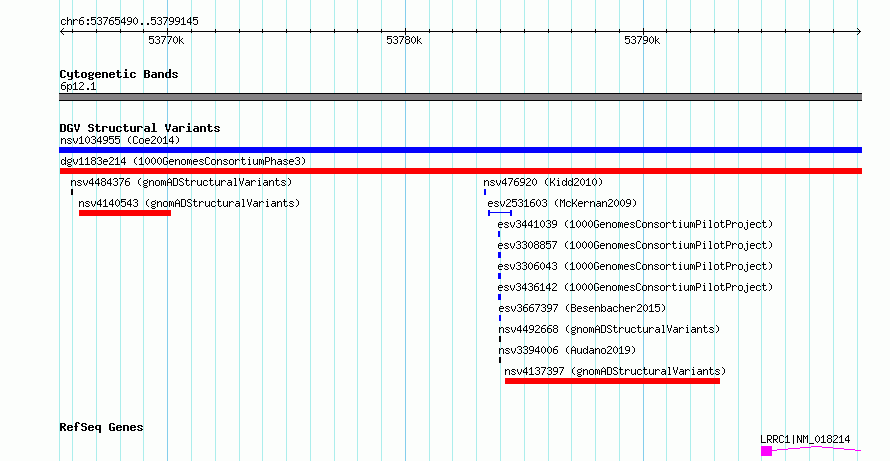Viewport: 890px width, 461px height.
Task: Click nsv4484376 (gnomADStructuralVariants) label
Action: (181, 182)
